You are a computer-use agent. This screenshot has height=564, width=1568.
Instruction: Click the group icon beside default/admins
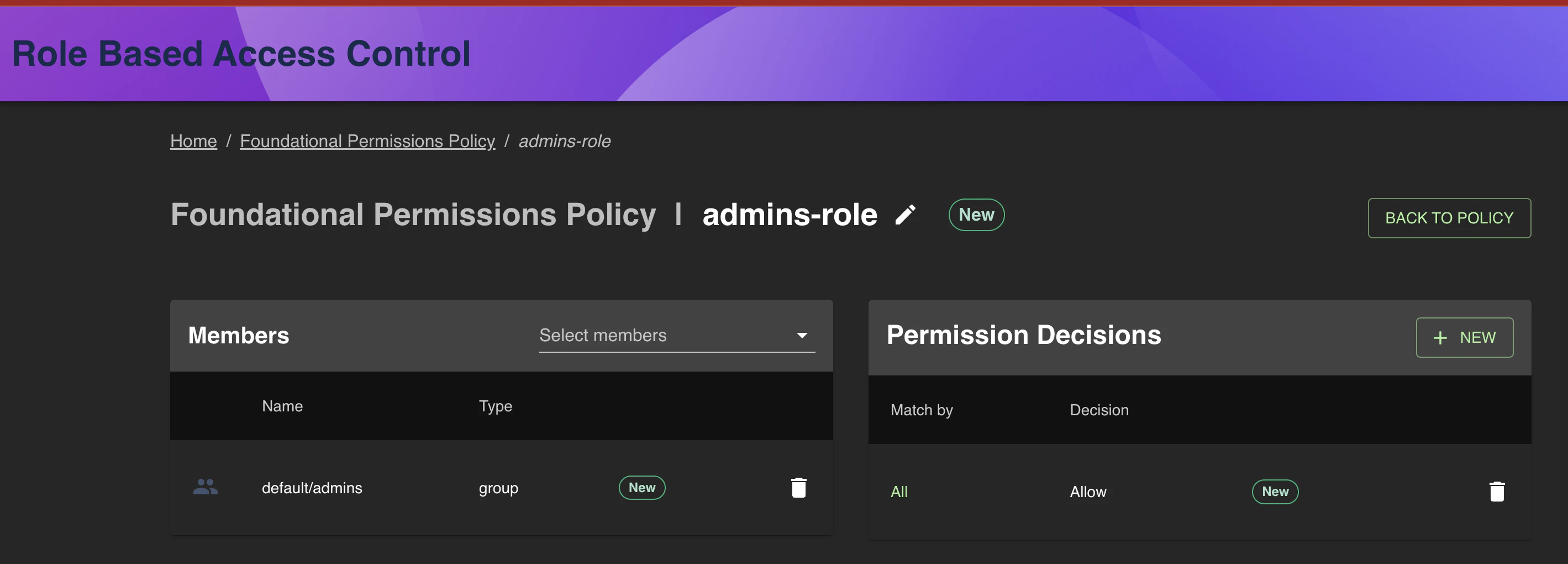205,487
